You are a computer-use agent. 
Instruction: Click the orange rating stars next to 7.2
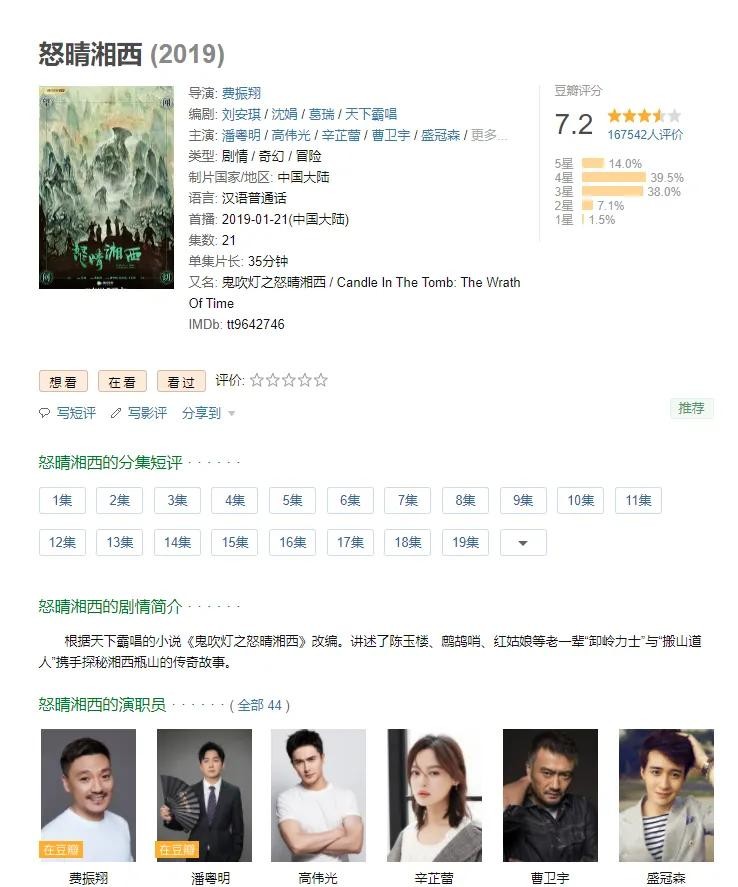pos(644,117)
